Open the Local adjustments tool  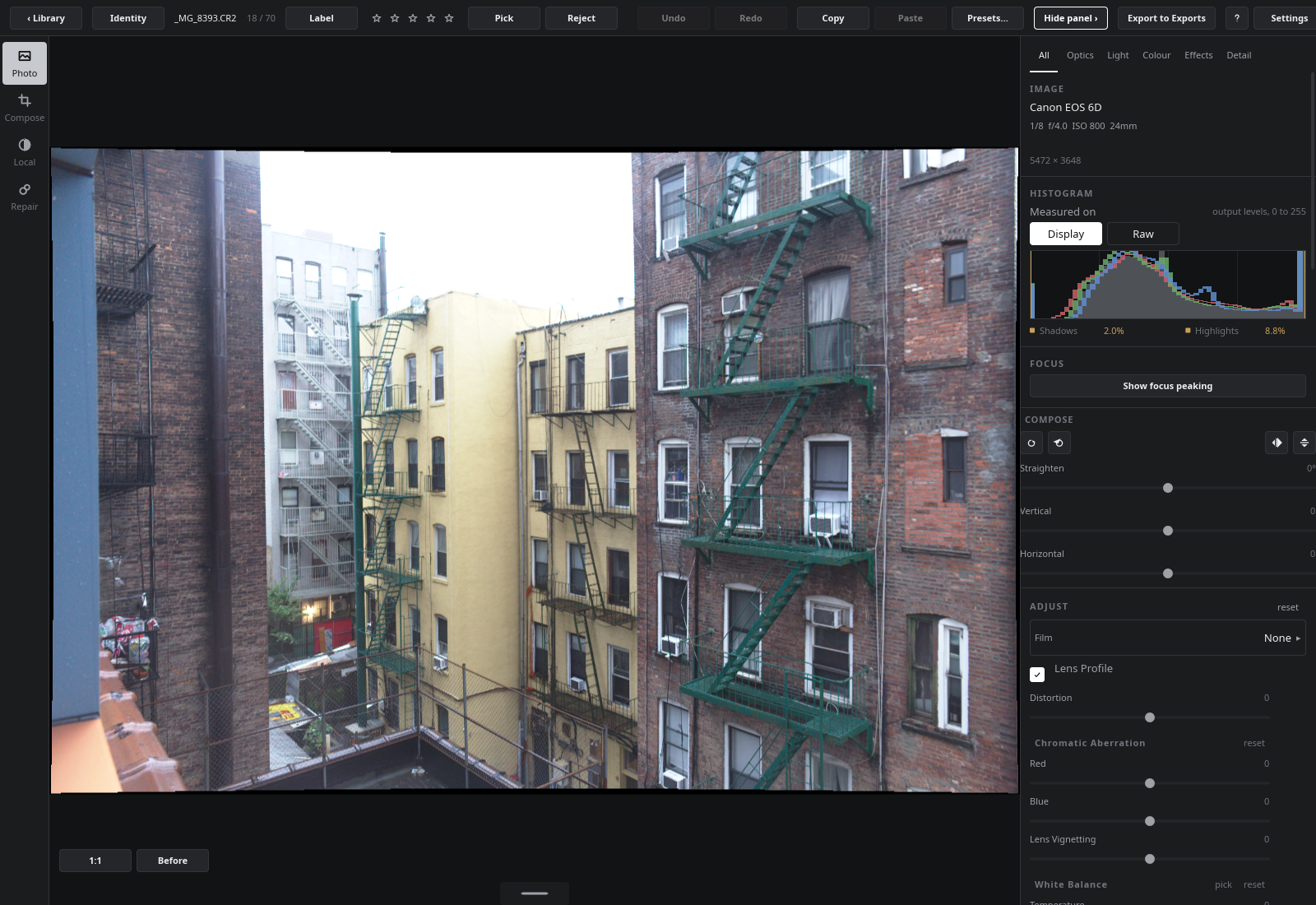25,152
